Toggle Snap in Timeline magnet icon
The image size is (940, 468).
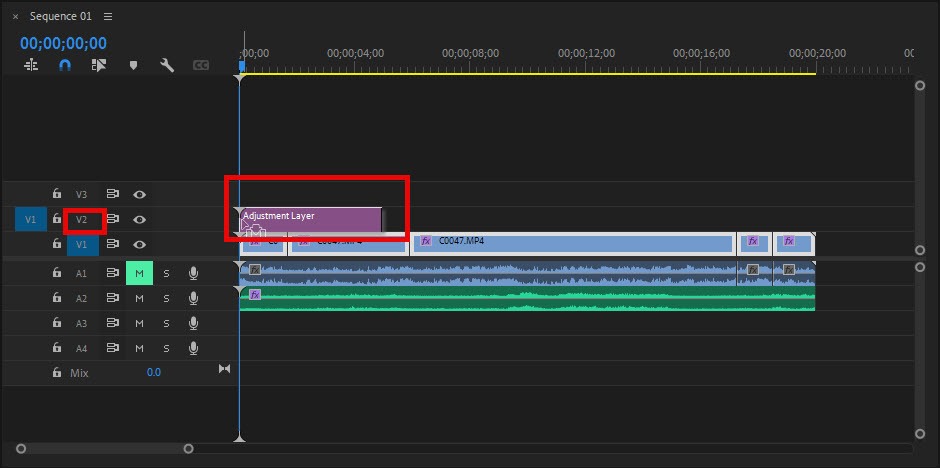(x=65, y=65)
